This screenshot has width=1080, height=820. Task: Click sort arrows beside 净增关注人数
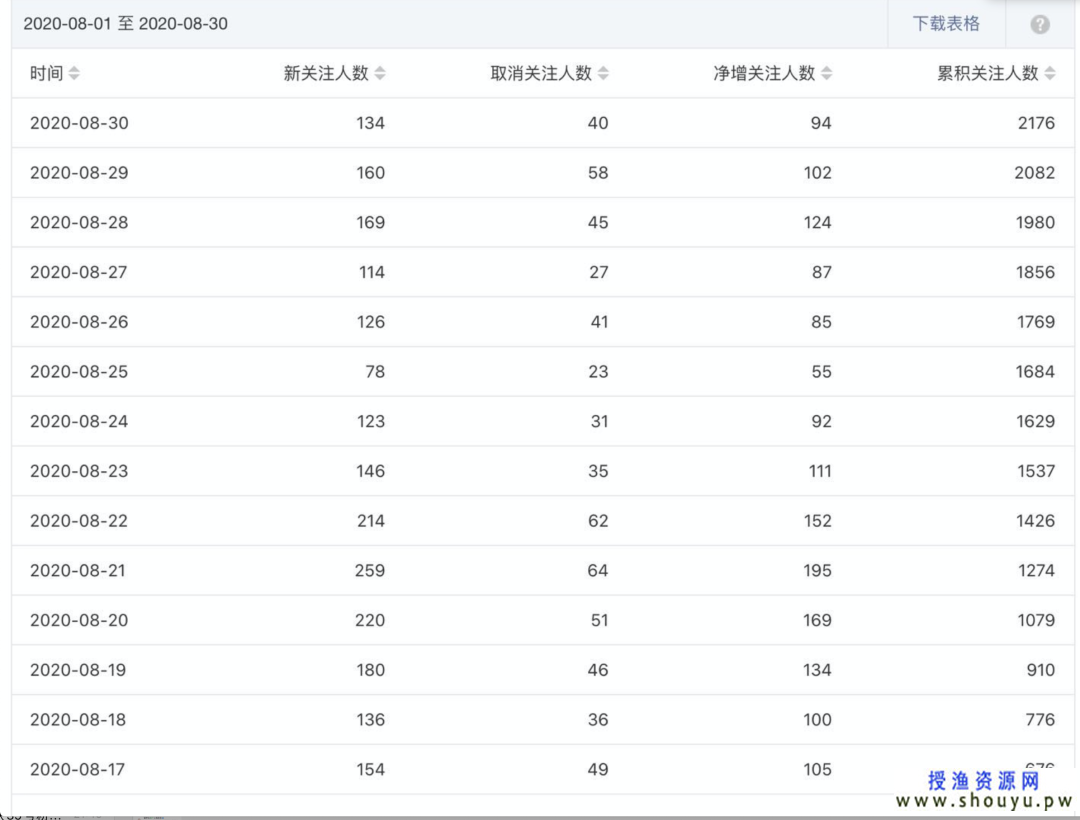(826, 73)
